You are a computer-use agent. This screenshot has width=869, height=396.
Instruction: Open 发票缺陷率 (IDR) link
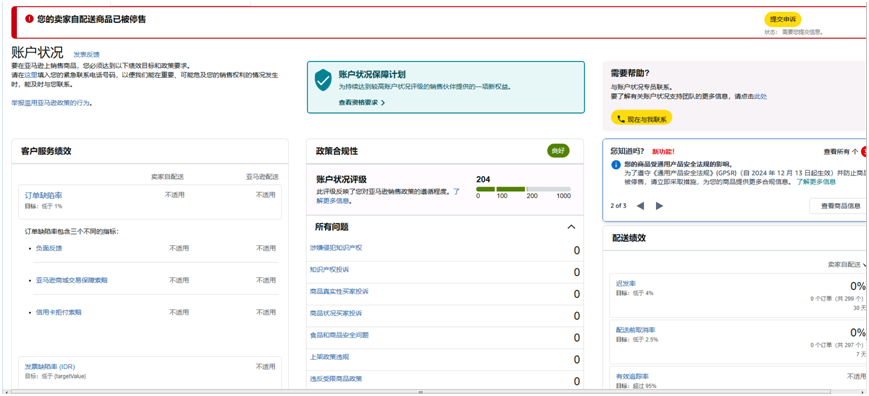pyautogui.click(x=49, y=367)
